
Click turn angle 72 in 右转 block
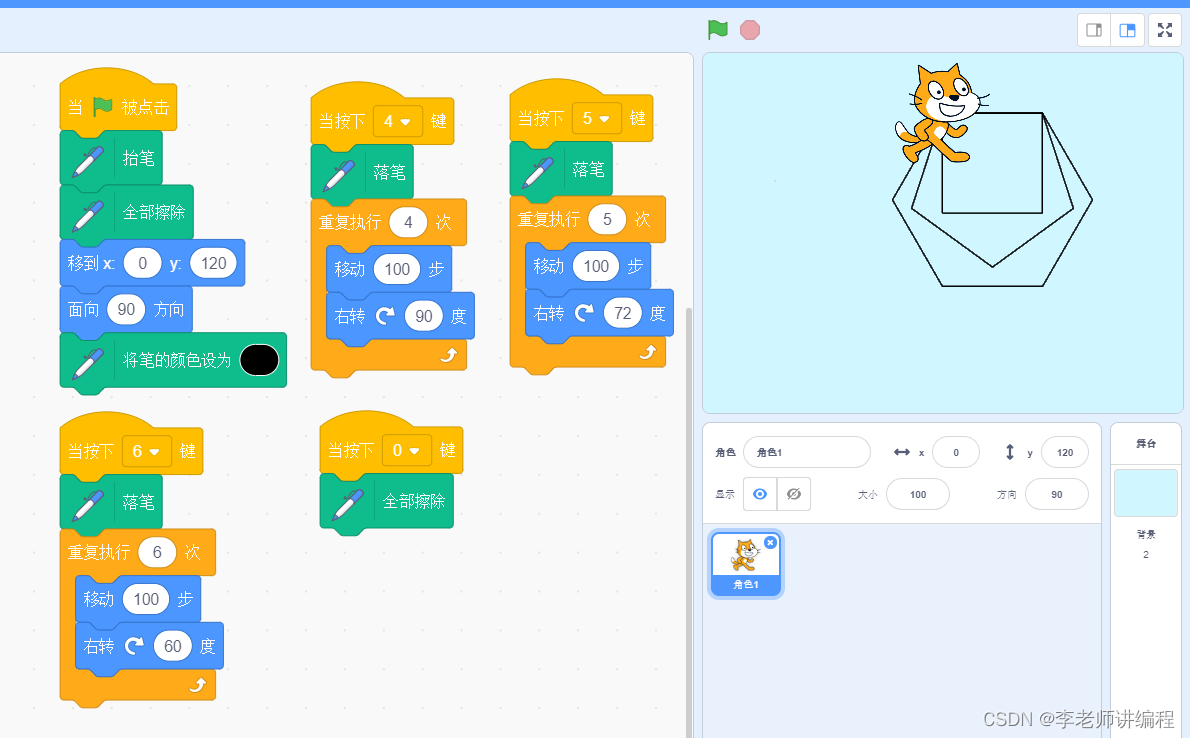pyautogui.click(x=622, y=313)
